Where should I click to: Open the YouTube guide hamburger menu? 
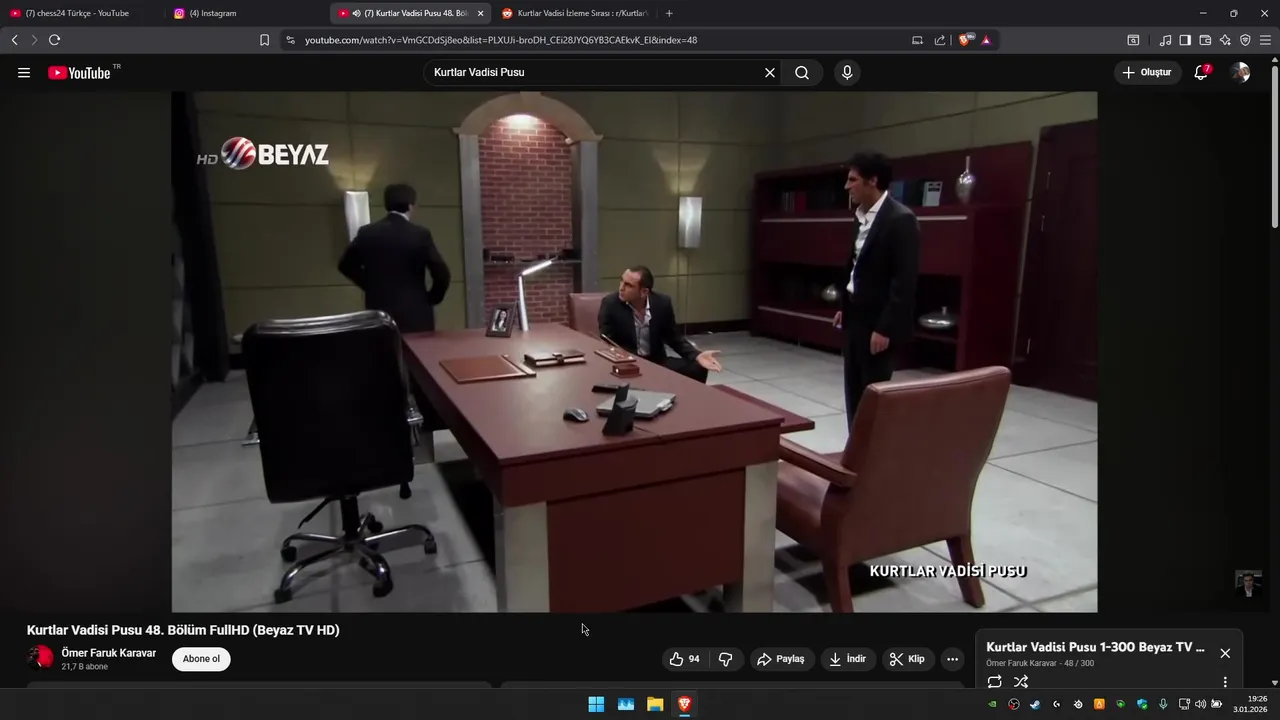click(24, 73)
